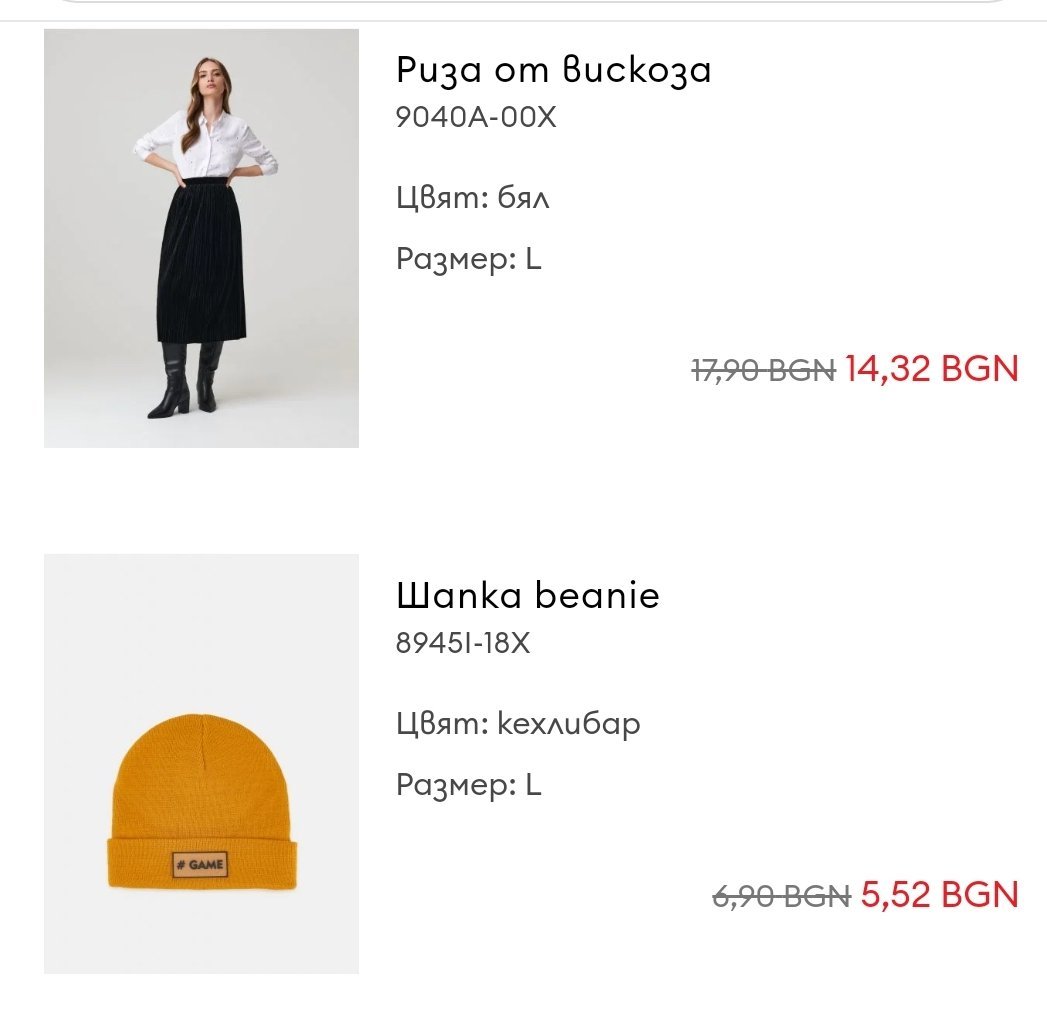Click the crossed-out 6,90 BGN price

pyautogui.click(x=780, y=896)
